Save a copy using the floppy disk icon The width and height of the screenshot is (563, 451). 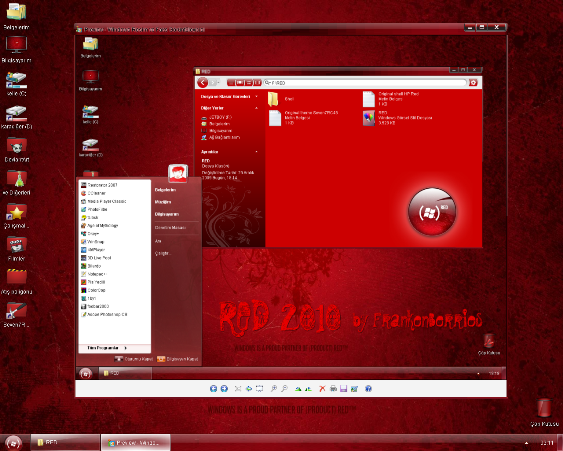[344, 389]
